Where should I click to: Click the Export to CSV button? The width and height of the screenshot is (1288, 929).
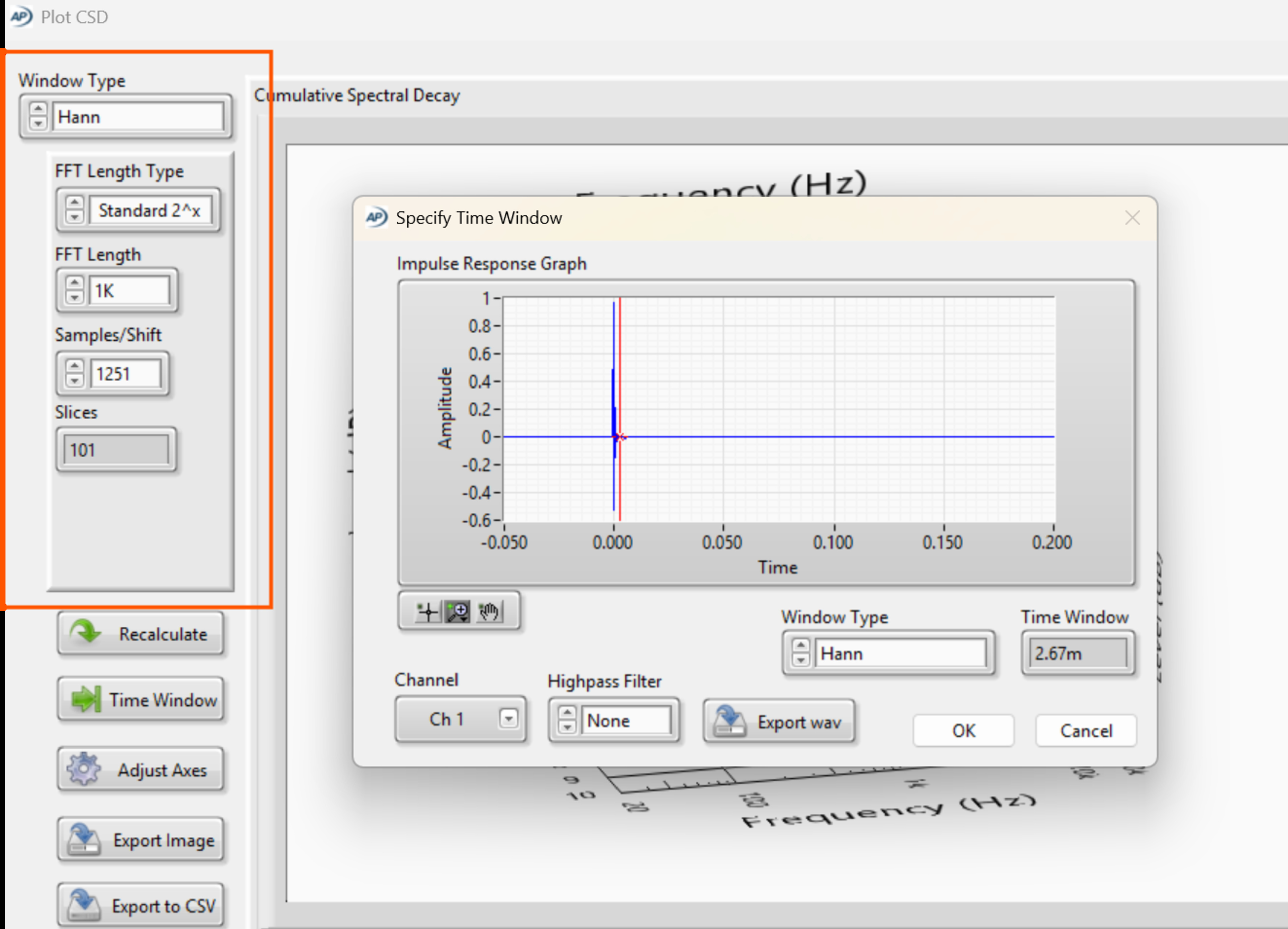tap(140, 905)
